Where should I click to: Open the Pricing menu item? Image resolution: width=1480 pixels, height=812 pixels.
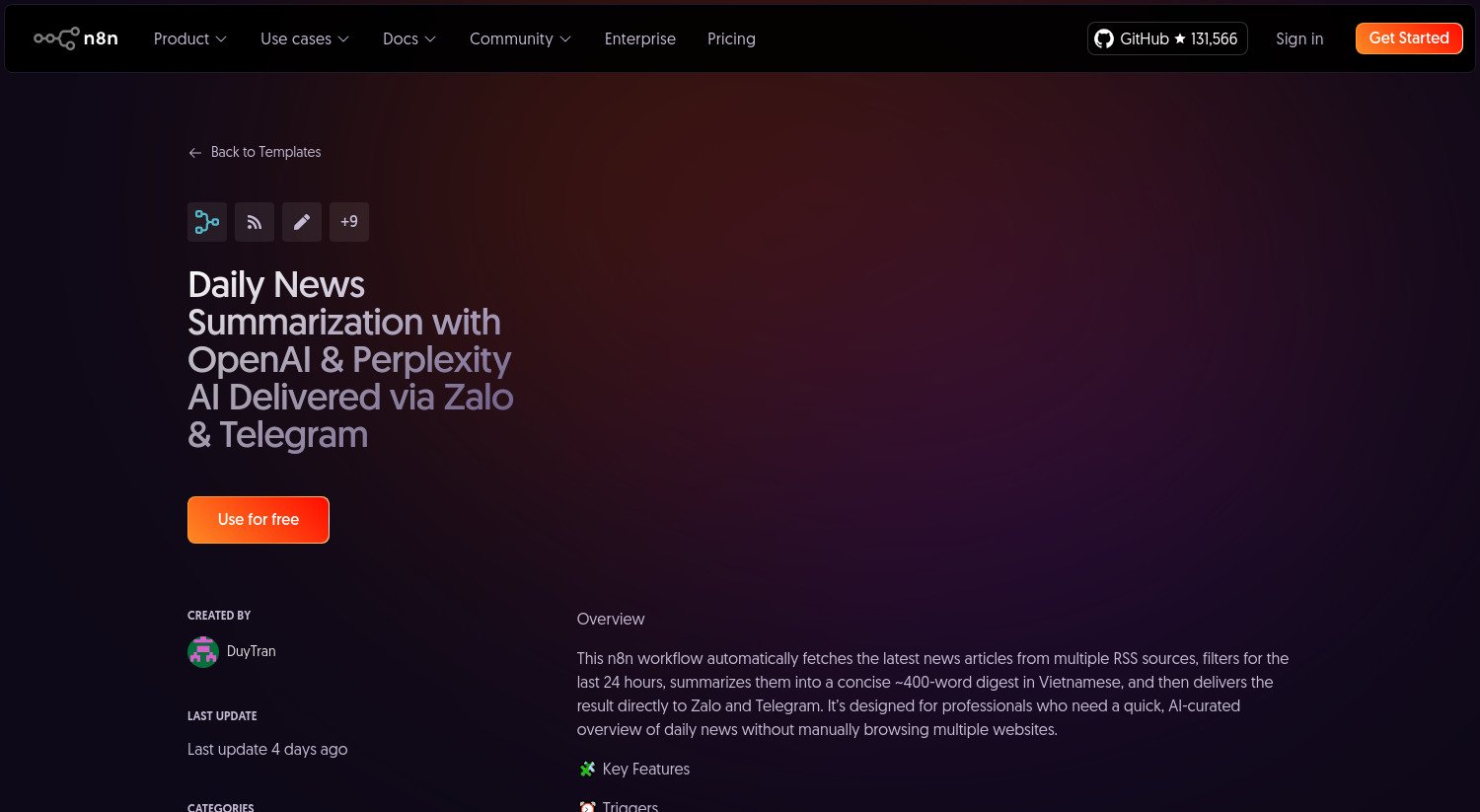731,38
